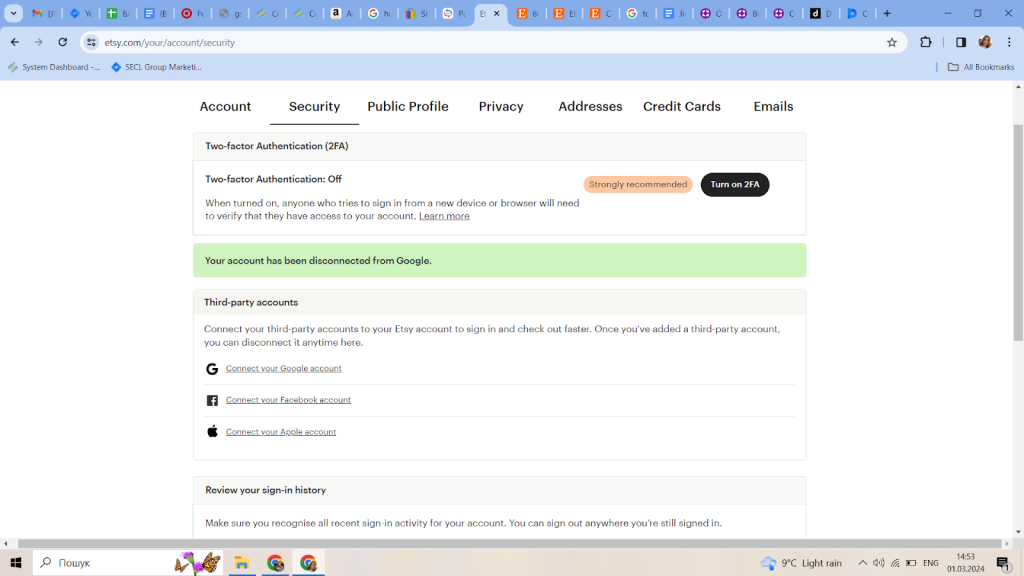Show hidden system tray icons
The width and height of the screenshot is (1024, 576).
[862, 563]
